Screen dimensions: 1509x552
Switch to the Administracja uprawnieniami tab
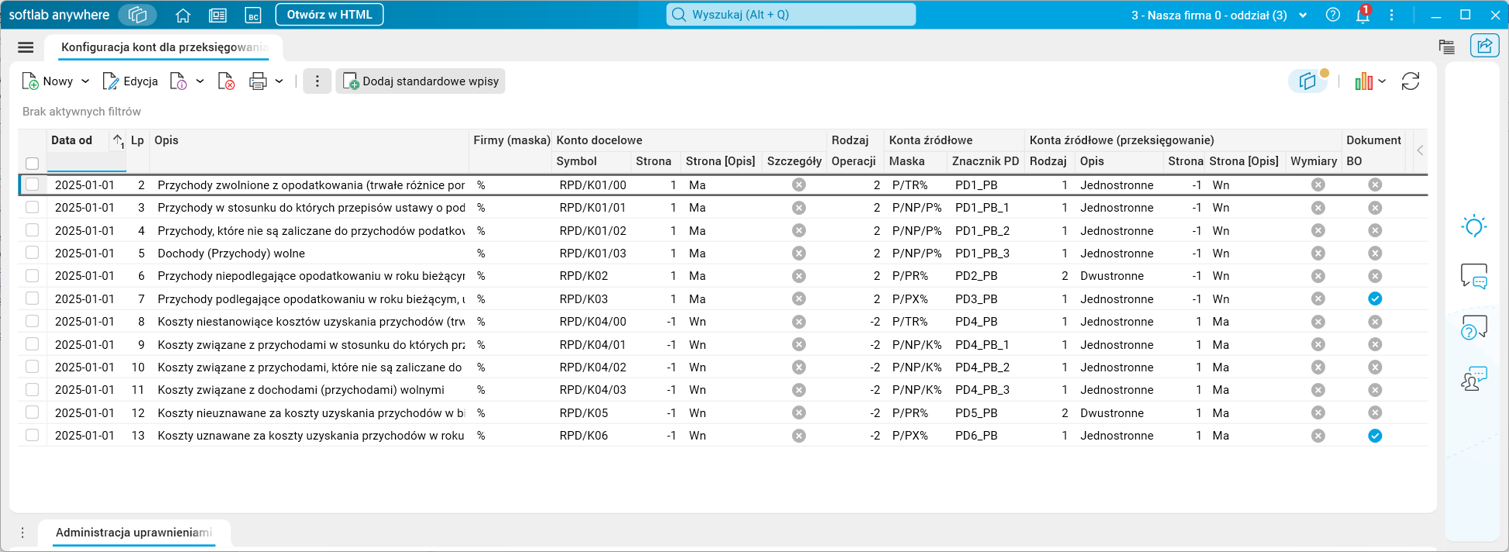pos(134,532)
